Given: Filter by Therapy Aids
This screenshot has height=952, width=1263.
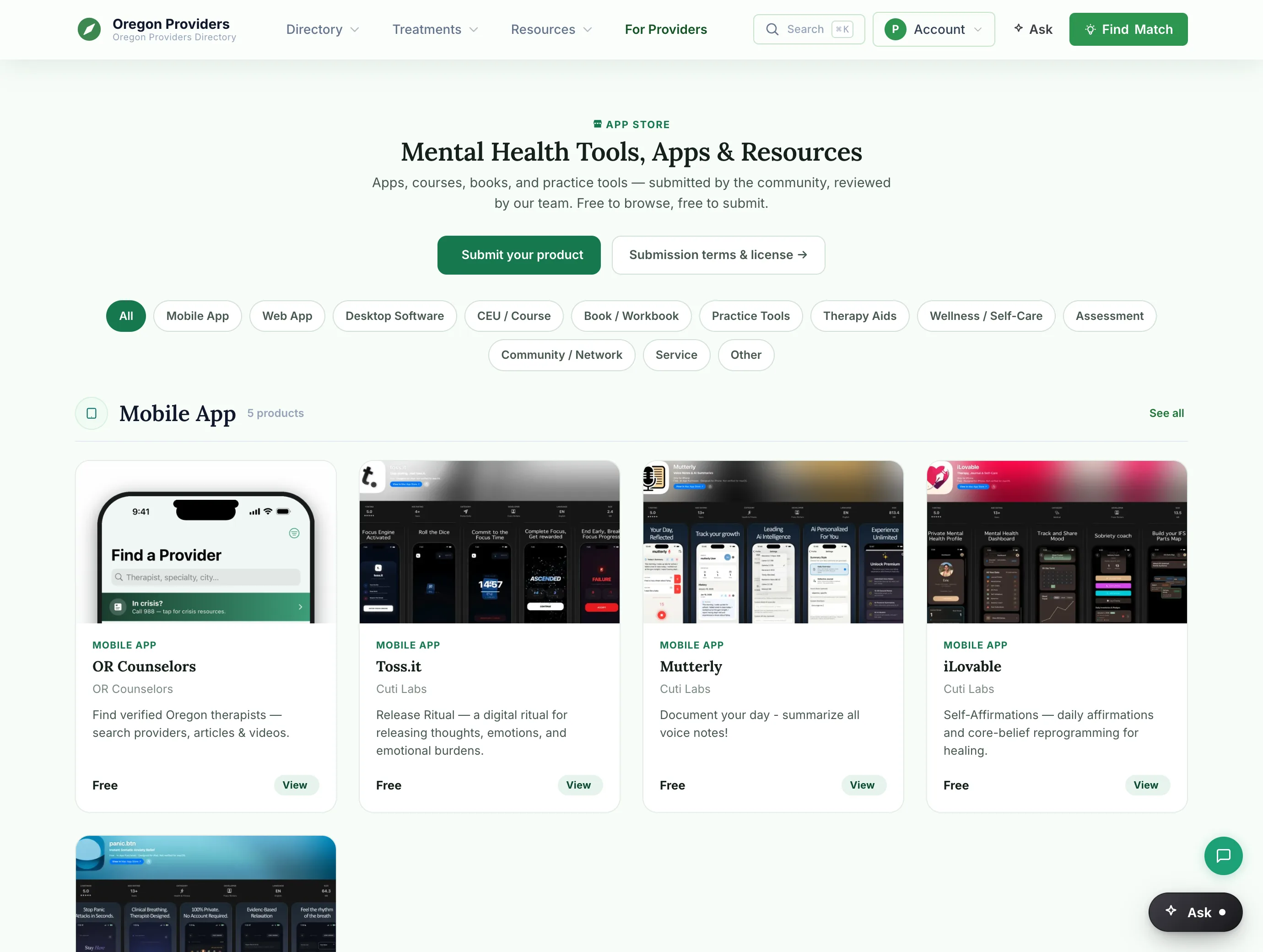Looking at the screenshot, I should (859, 316).
